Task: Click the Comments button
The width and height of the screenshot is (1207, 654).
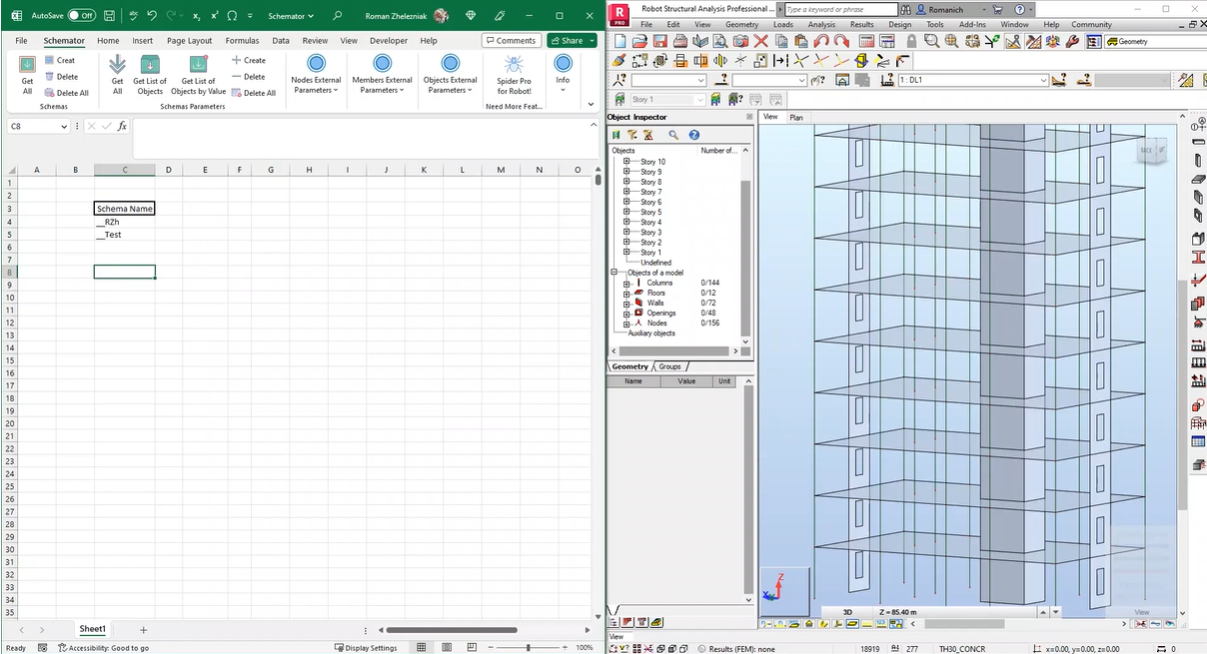Action: (511, 41)
